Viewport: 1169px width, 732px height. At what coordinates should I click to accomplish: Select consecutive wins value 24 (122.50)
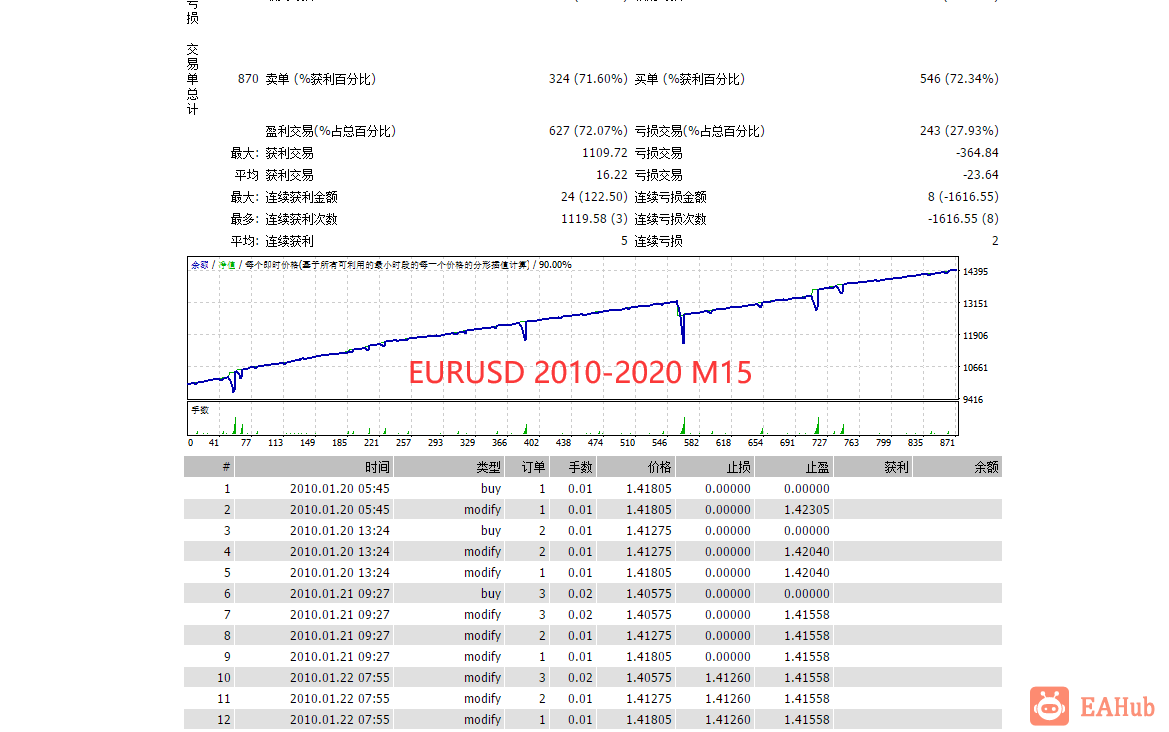pos(594,197)
